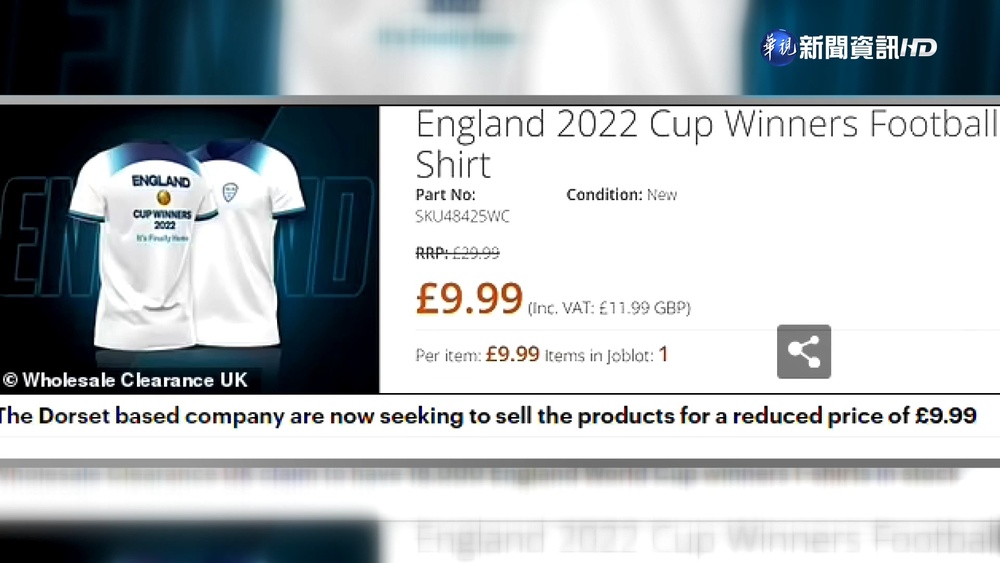Image resolution: width=1000 pixels, height=563 pixels.
Task: Click the gold ball emblem on the front shirt
Action: pos(163,198)
